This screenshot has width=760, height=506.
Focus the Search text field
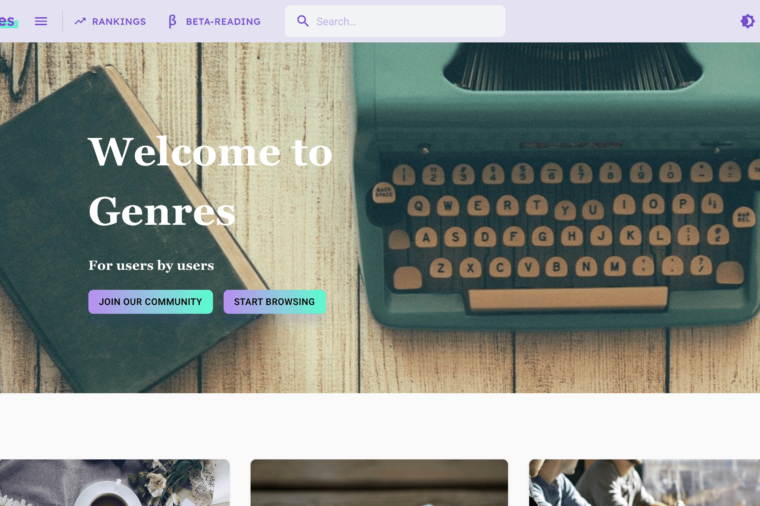pyautogui.click(x=395, y=21)
